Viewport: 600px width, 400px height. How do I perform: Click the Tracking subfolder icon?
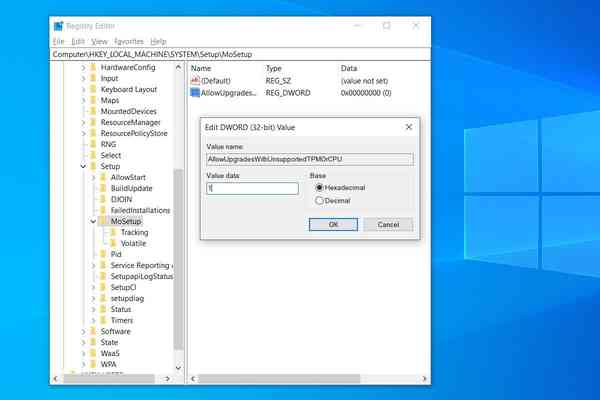click(112, 232)
